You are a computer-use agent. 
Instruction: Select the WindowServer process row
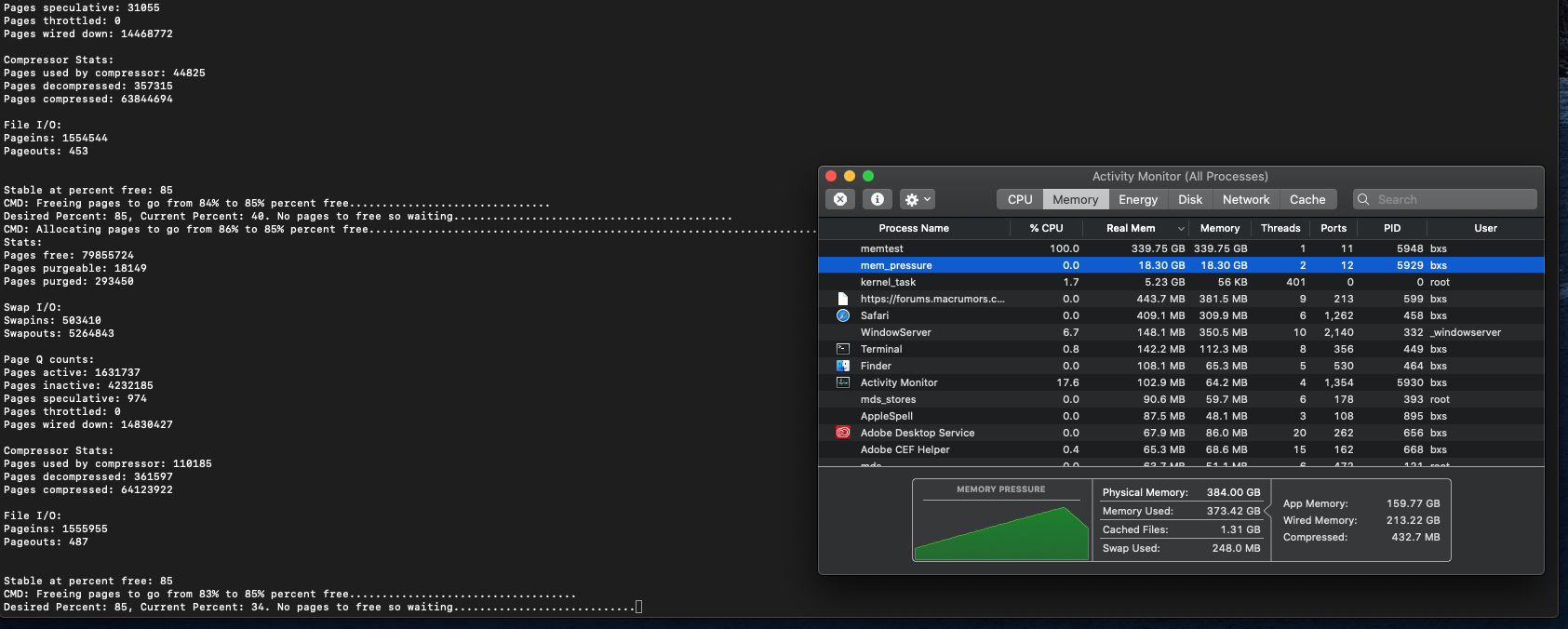pos(1181,332)
